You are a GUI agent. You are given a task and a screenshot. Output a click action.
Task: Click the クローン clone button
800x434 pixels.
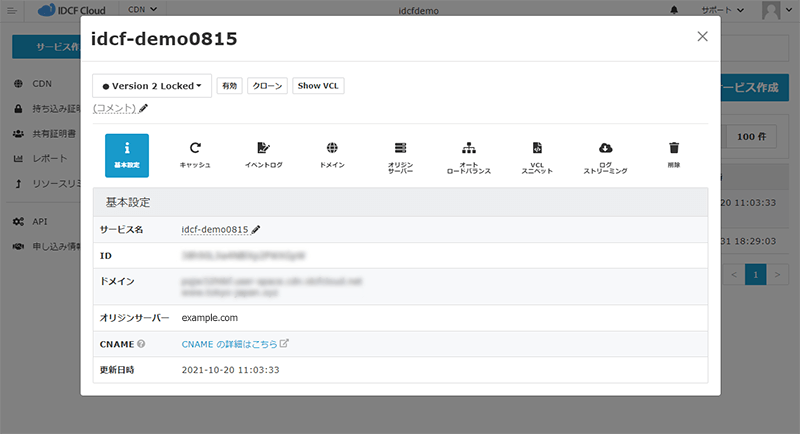coord(267,86)
